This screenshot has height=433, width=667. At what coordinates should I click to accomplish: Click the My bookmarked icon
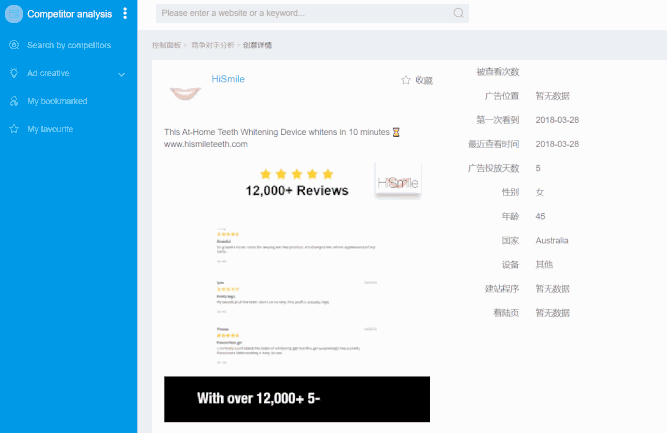click(14, 101)
